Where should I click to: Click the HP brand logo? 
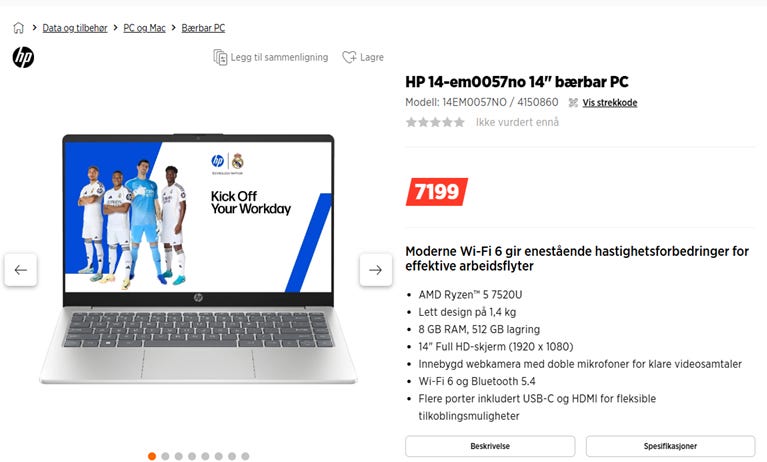point(23,57)
